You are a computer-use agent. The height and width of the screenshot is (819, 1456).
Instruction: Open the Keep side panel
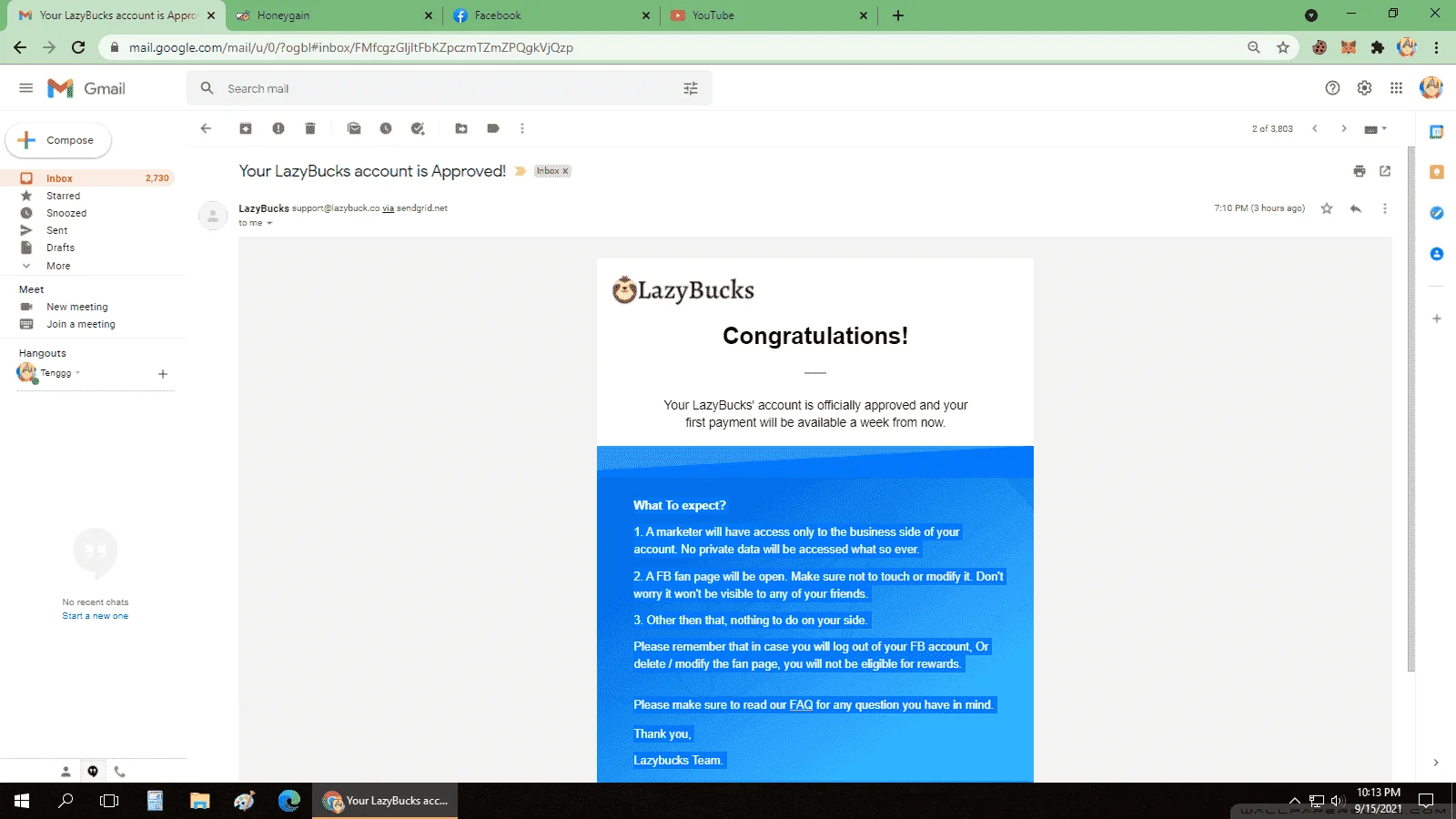[x=1437, y=172]
